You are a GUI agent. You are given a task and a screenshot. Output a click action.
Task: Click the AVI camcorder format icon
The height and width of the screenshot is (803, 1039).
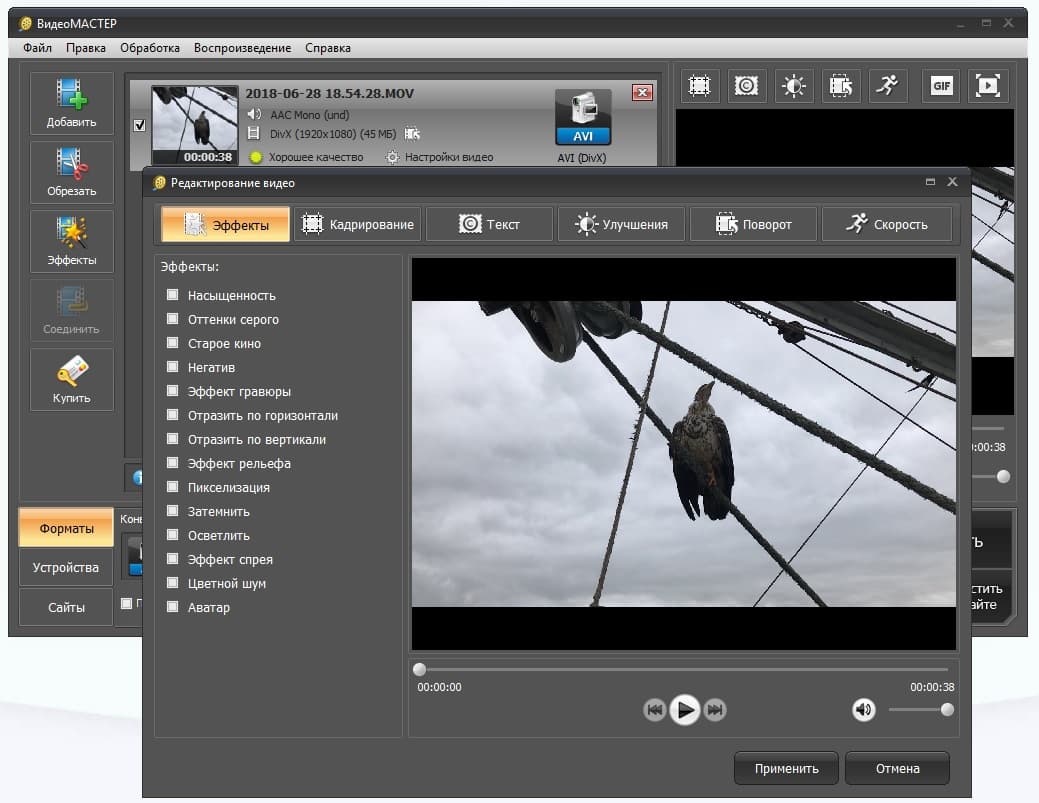tap(583, 117)
